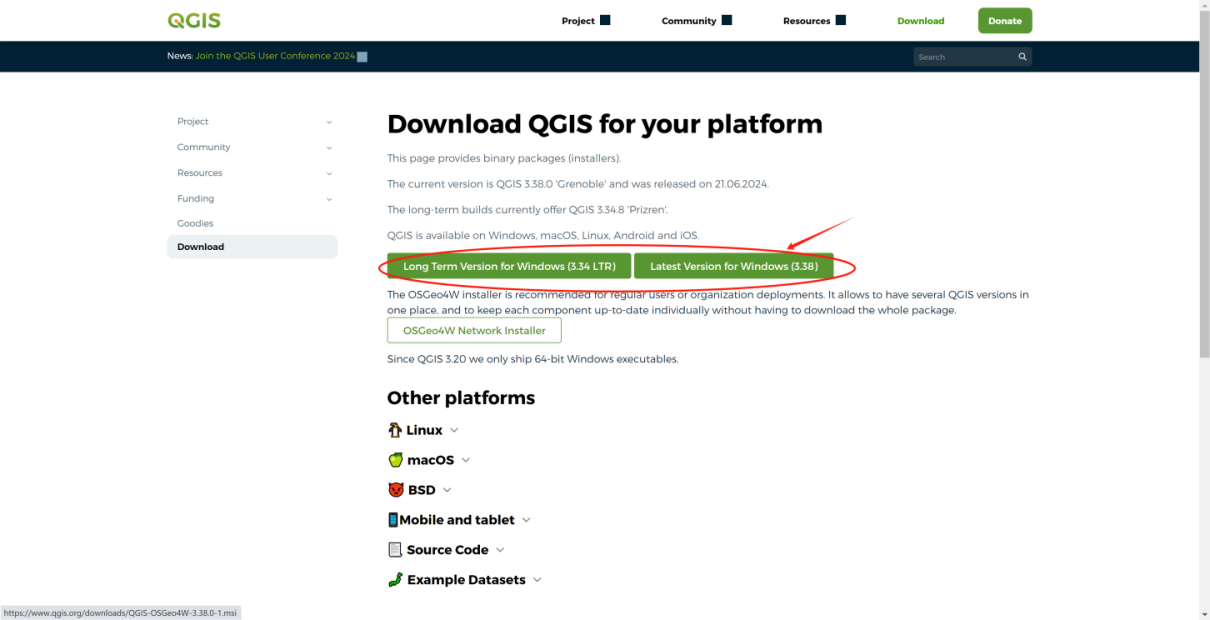Click the Example Datasets icon
Screen dimensions: 1210x620
[x=395, y=580]
